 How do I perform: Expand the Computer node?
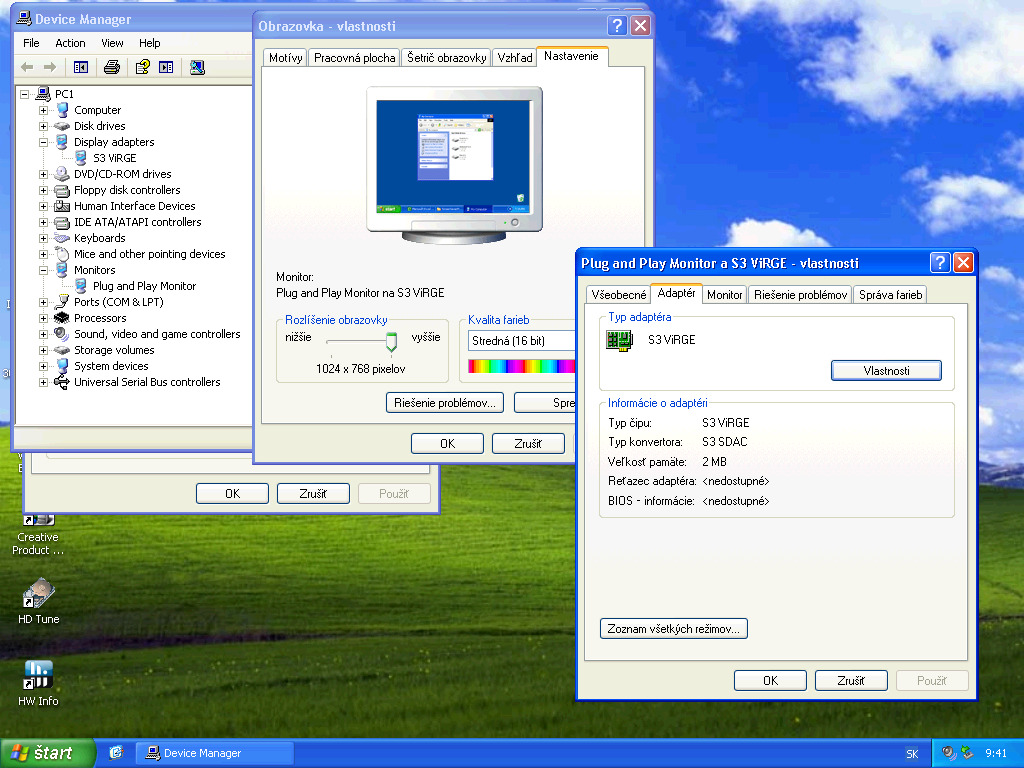pos(43,110)
